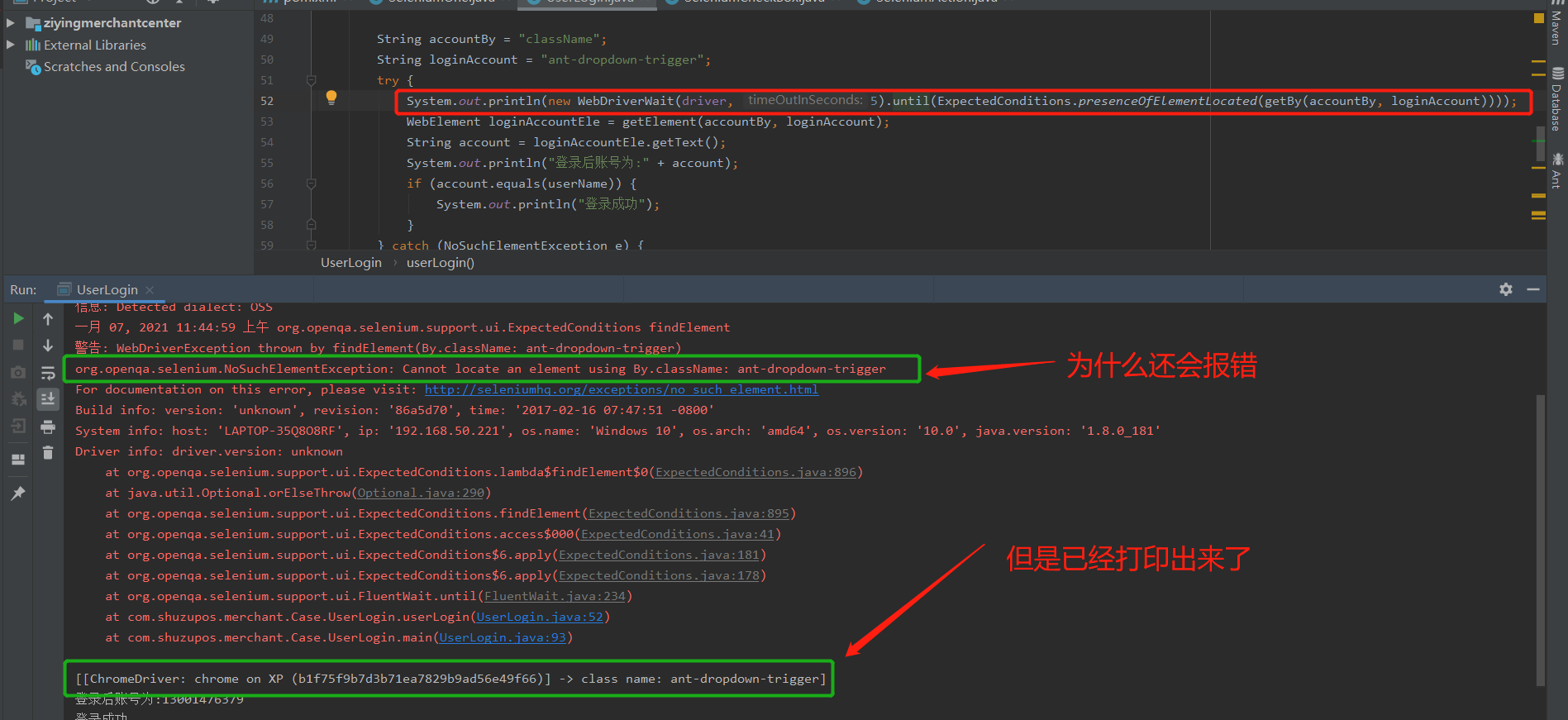Click the editor vertical scrollbar thumb
The image size is (1568, 720).
(1540, 144)
